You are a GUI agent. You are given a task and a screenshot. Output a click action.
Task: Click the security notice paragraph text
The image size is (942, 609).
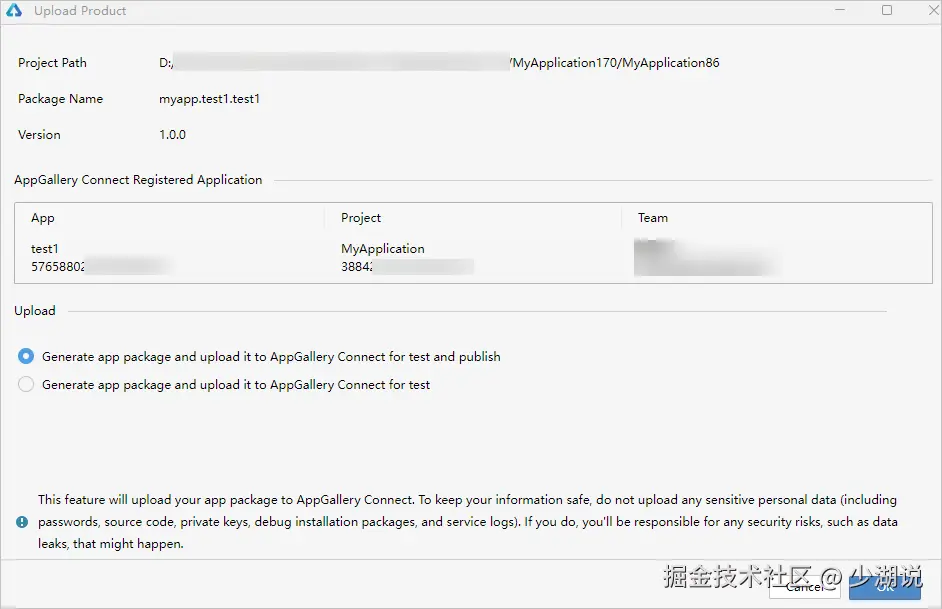coord(467,521)
